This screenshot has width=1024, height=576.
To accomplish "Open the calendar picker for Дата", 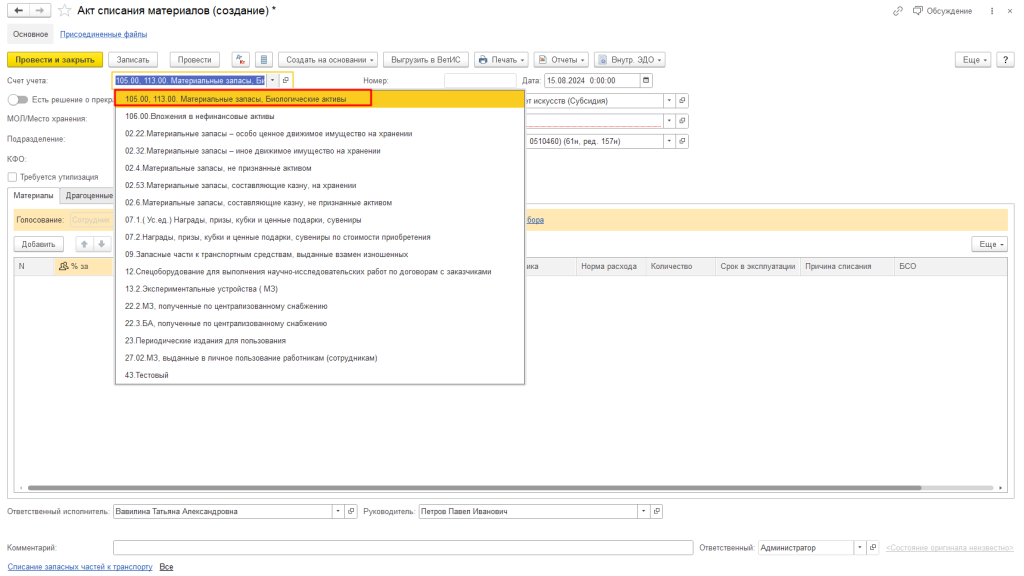I will (646, 80).
